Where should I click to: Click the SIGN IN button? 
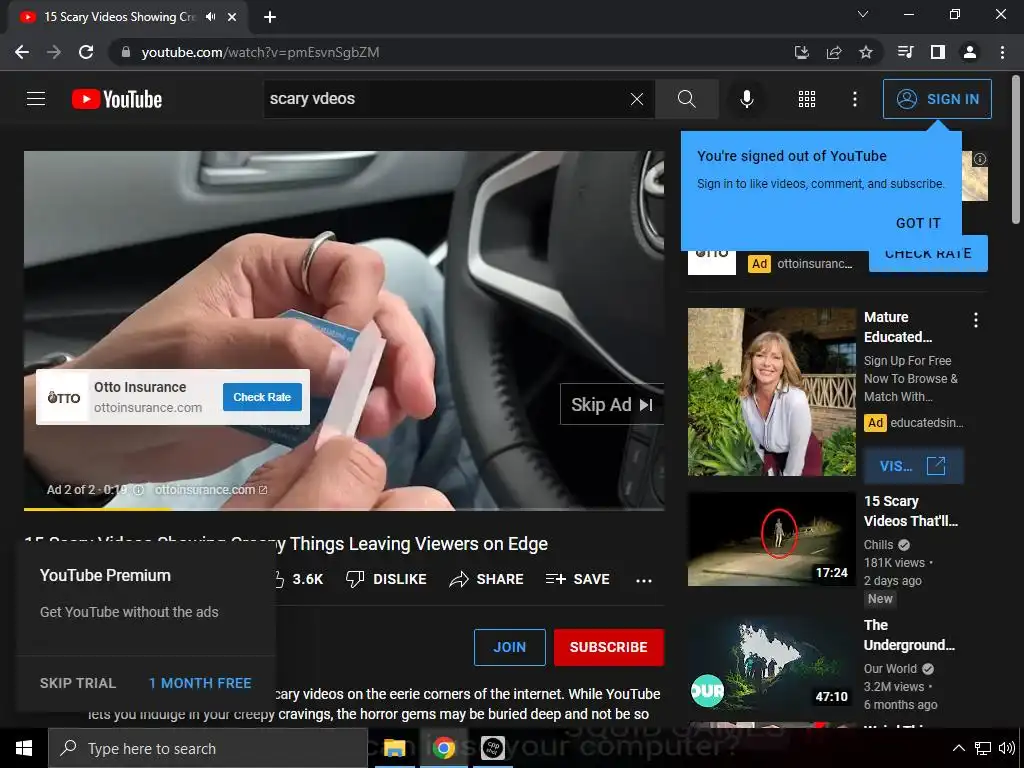(x=937, y=99)
